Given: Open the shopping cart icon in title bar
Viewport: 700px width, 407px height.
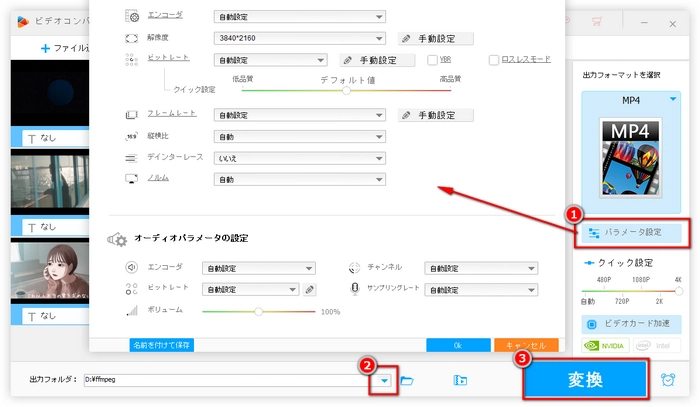Looking at the screenshot, I should click(596, 21).
